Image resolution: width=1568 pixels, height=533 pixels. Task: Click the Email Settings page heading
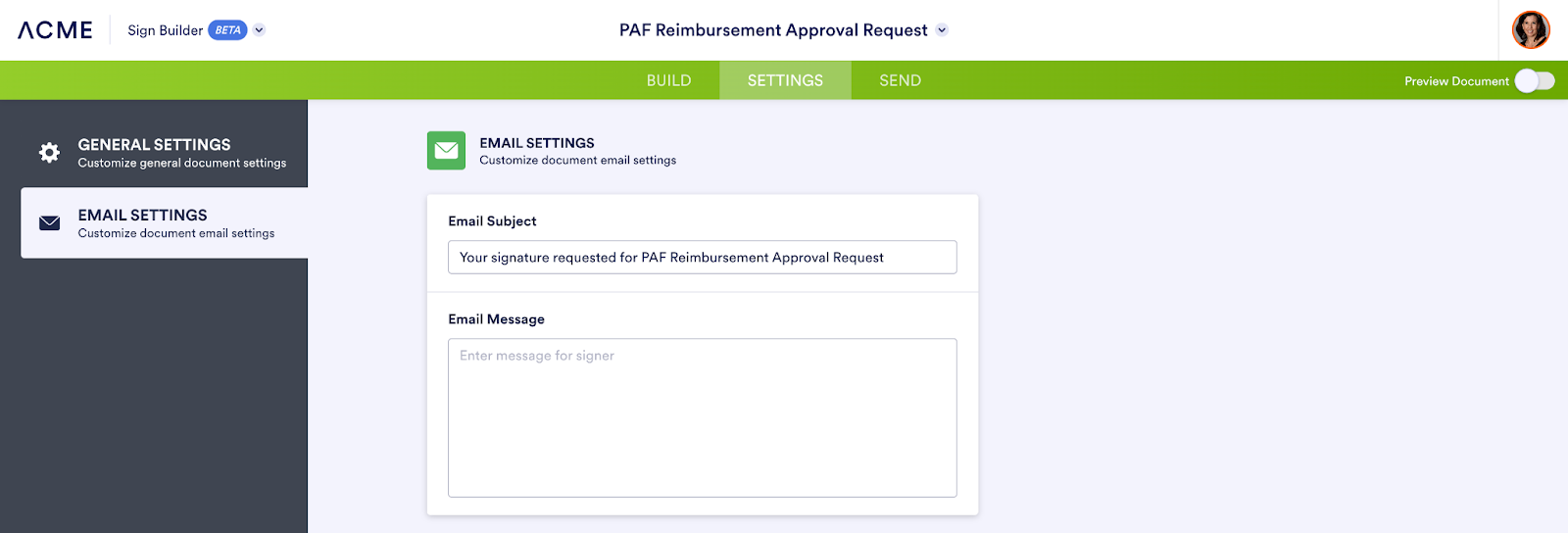click(x=536, y=143)
